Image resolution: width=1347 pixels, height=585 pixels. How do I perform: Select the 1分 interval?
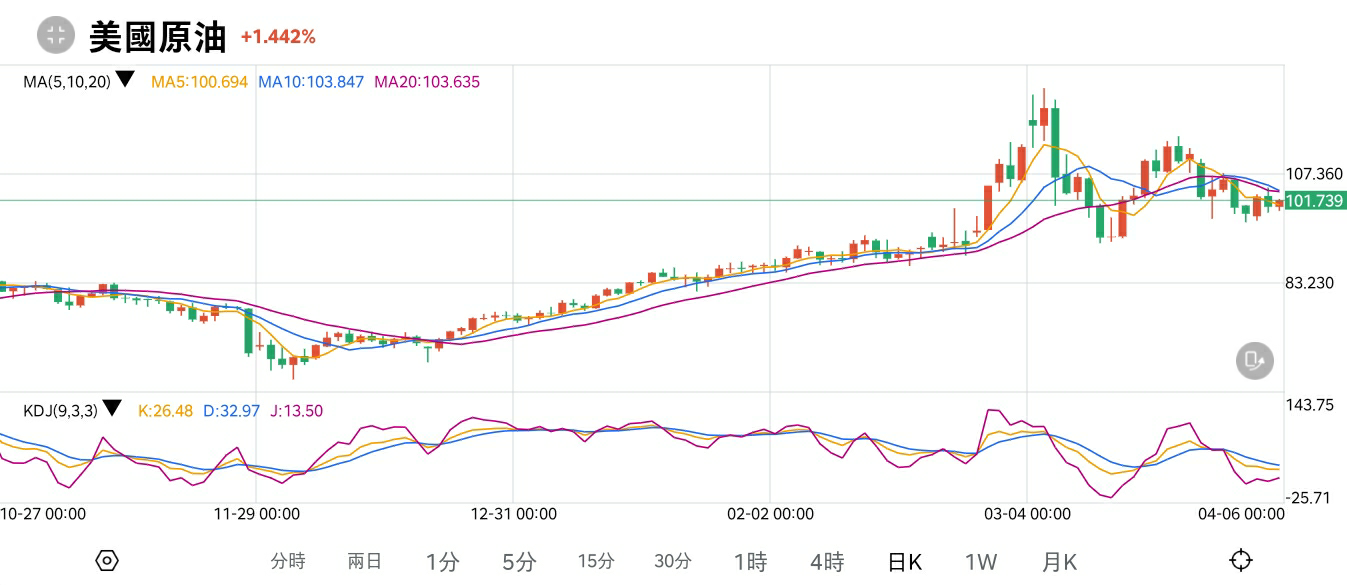click(442, 562)
